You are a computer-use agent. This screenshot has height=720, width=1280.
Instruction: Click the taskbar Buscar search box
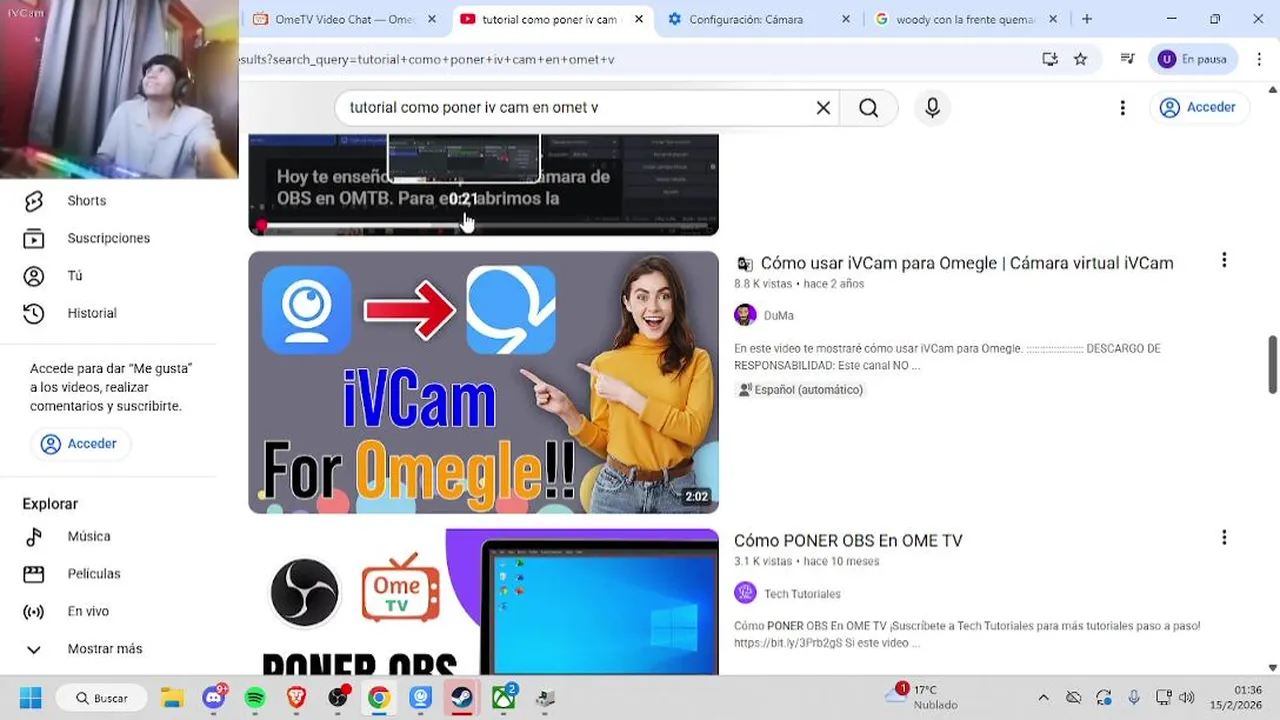[x=101, y=698]
